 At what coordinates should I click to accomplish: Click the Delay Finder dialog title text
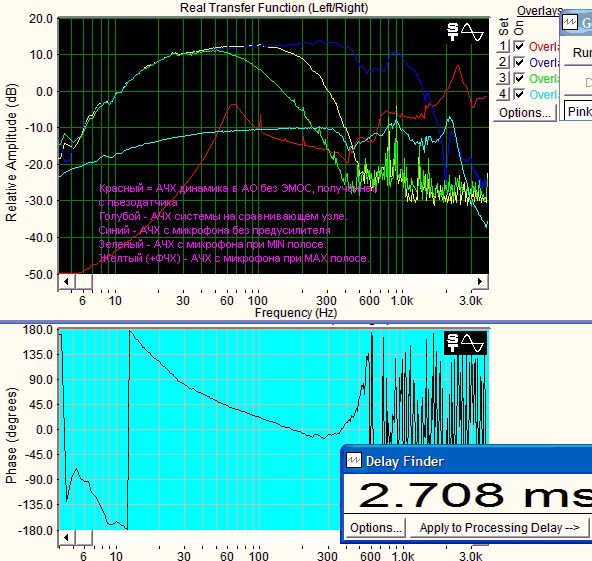click(x=405, y=461)
